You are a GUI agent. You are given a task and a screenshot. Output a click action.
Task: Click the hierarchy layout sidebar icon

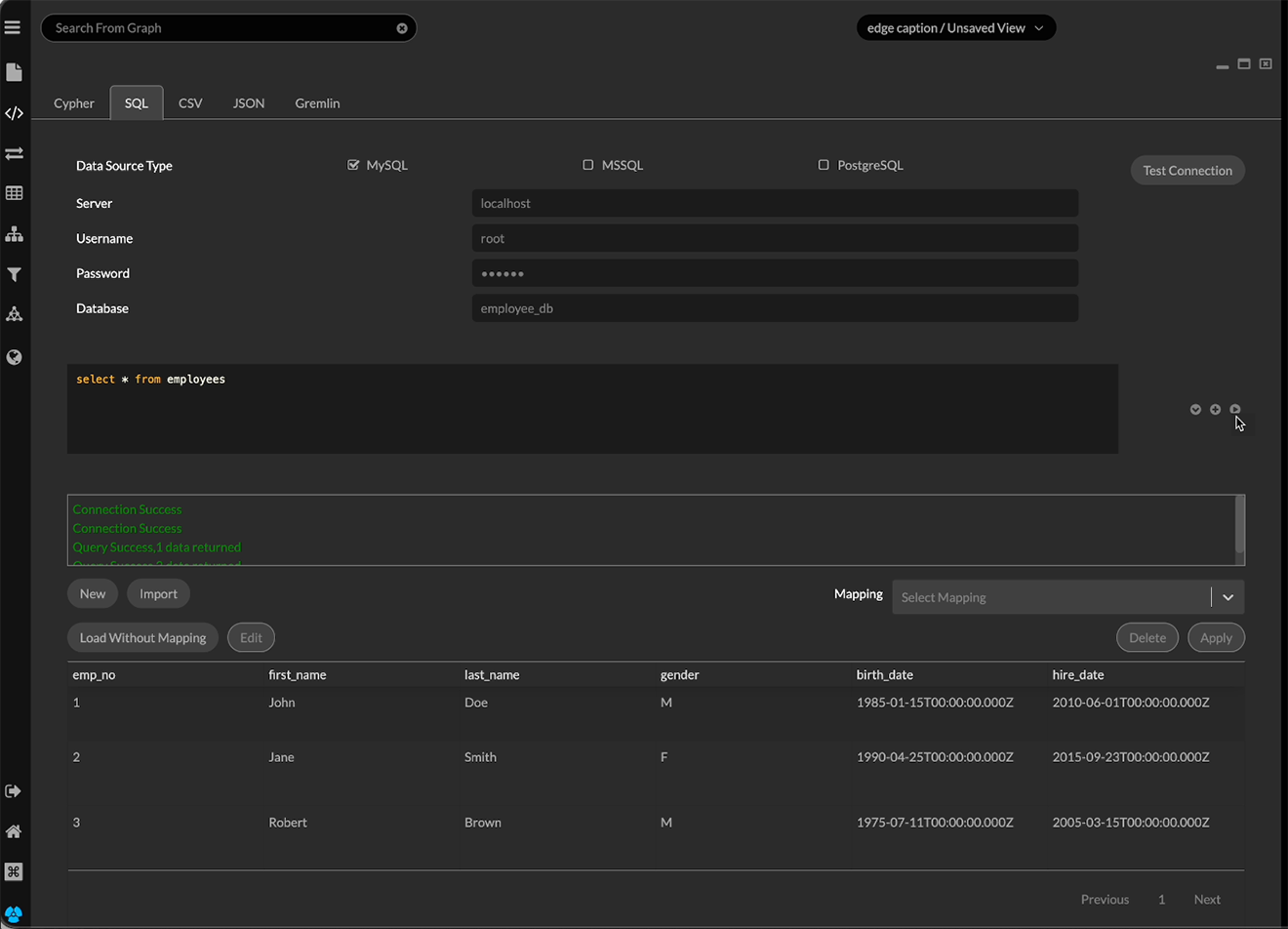(x=14, y=234)
